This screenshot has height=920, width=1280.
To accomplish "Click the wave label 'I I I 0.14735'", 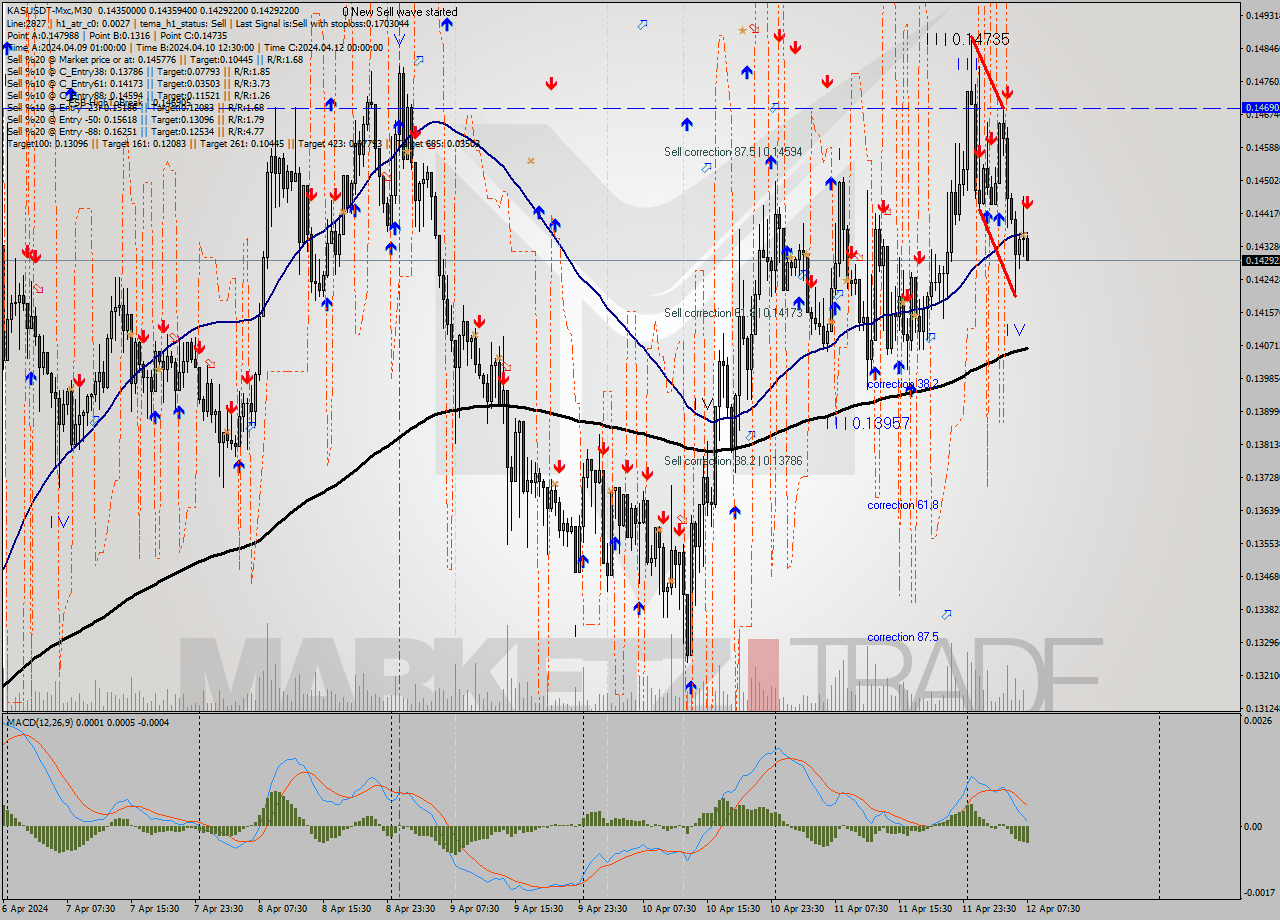I will [967, 39].
